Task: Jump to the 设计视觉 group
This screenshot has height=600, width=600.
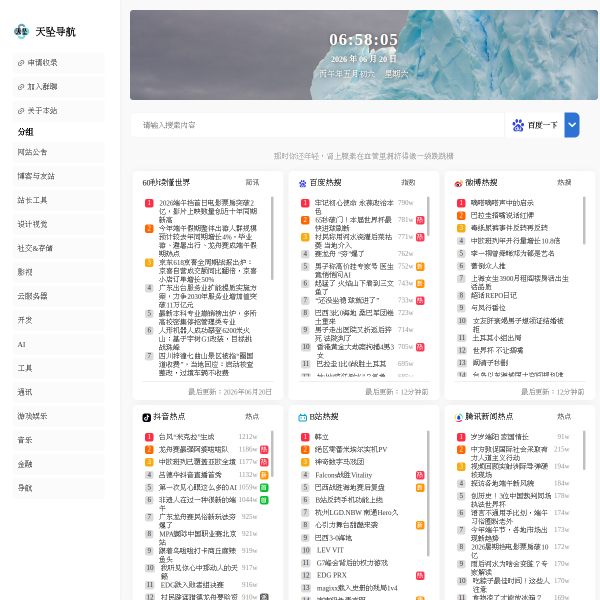Action: [59, 225]
